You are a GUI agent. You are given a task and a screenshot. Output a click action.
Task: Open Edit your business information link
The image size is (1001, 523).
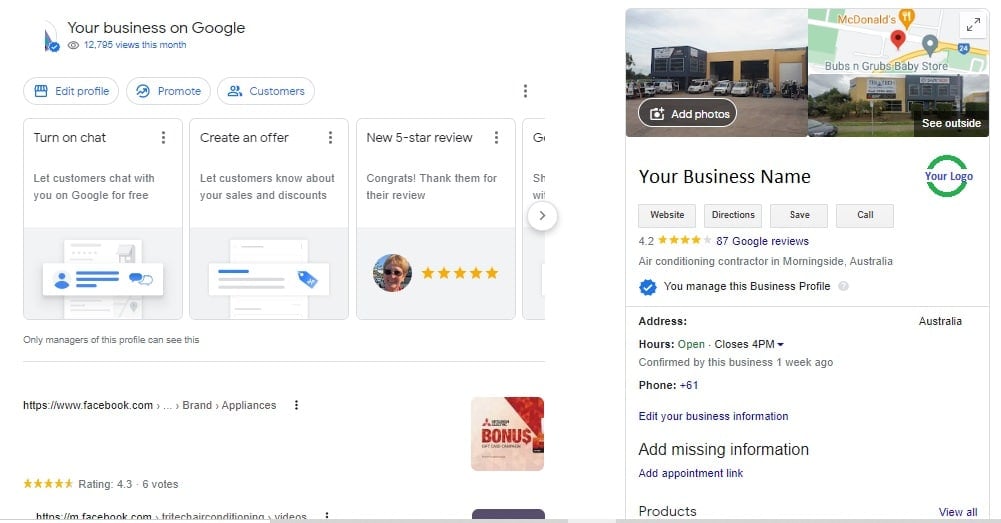point(713,416)
